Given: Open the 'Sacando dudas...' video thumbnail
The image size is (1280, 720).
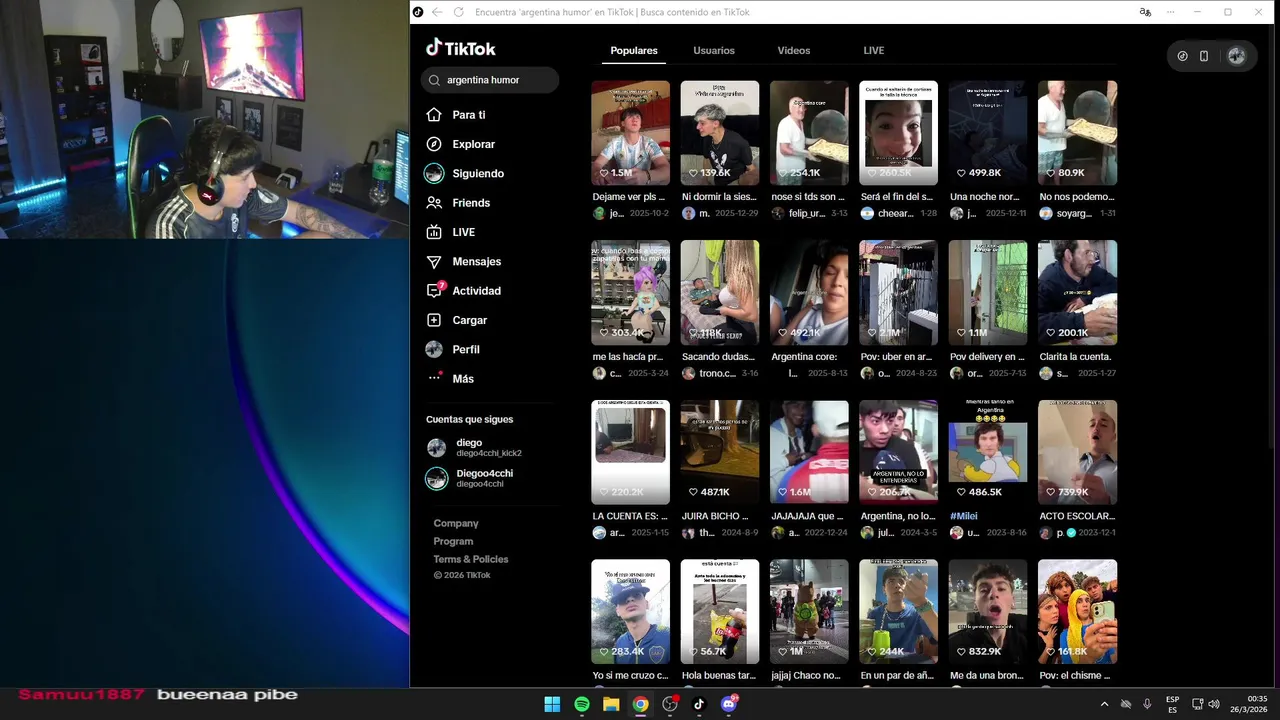Looking at the screenshot, I should pyautogui.click(x=720, y=292).
